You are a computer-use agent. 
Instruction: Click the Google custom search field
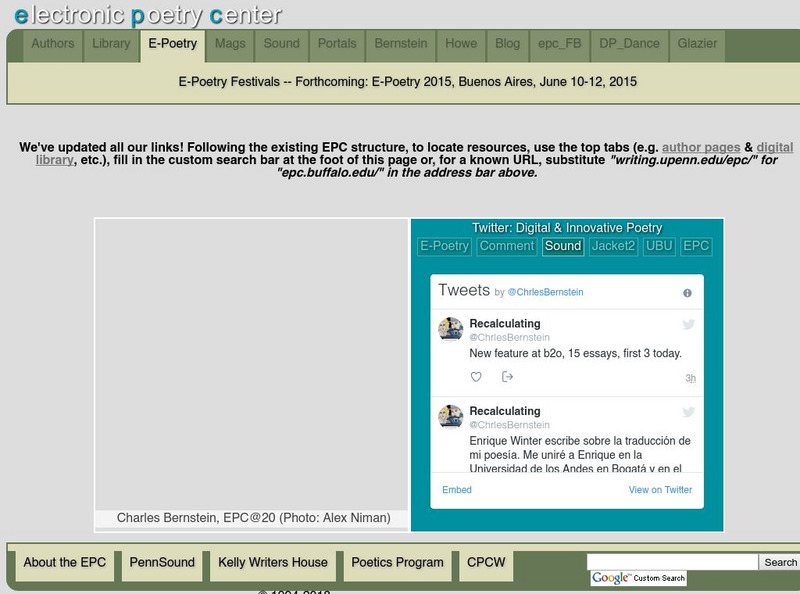[672, 562]
